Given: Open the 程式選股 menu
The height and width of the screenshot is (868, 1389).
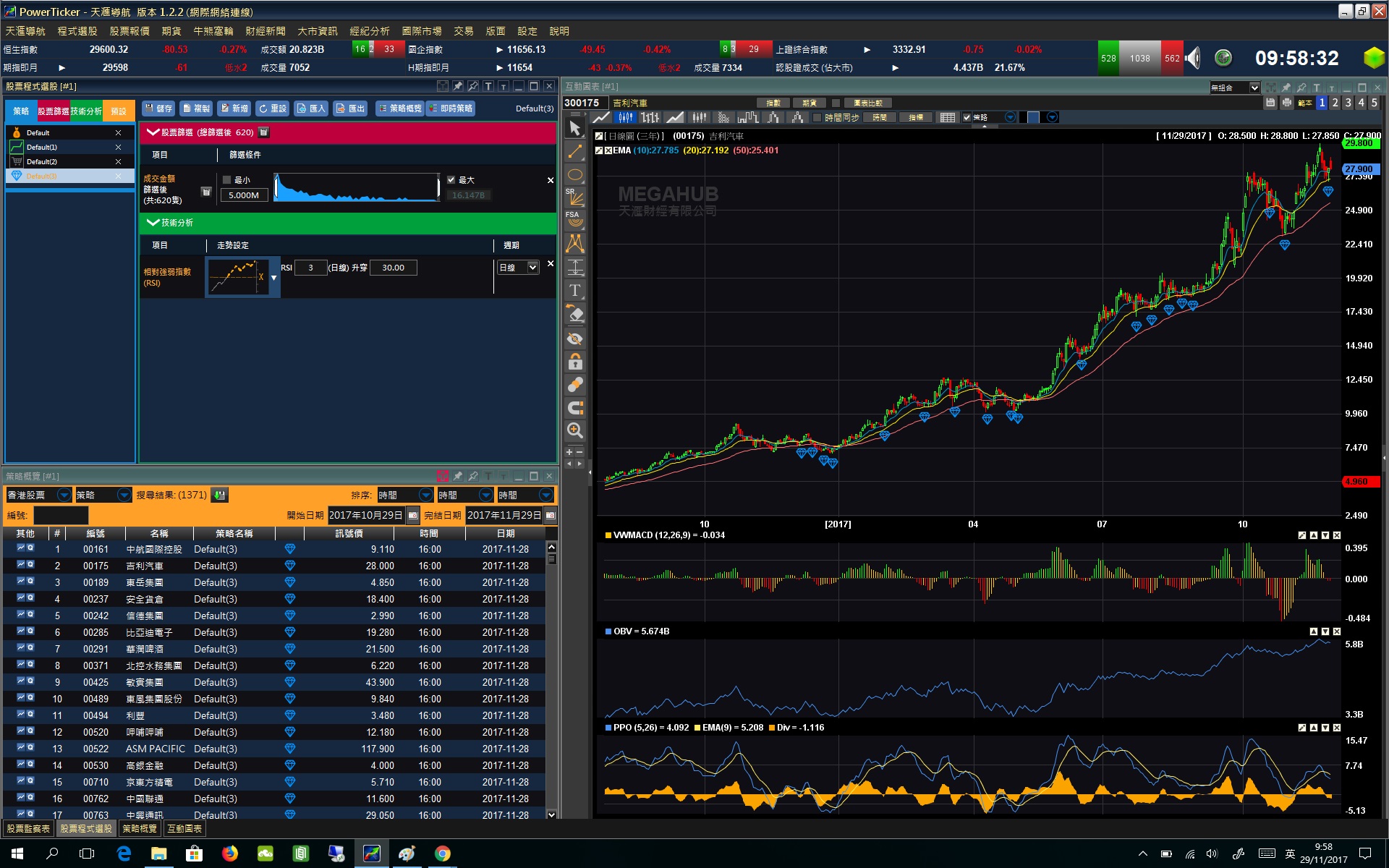Looking at the screenshot, I should pos(77,31).
